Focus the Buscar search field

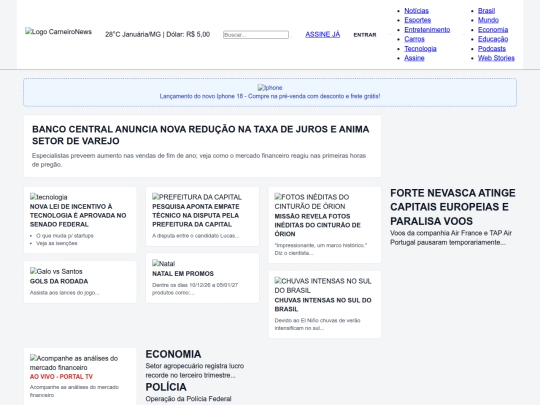click(x=256, y=35)
